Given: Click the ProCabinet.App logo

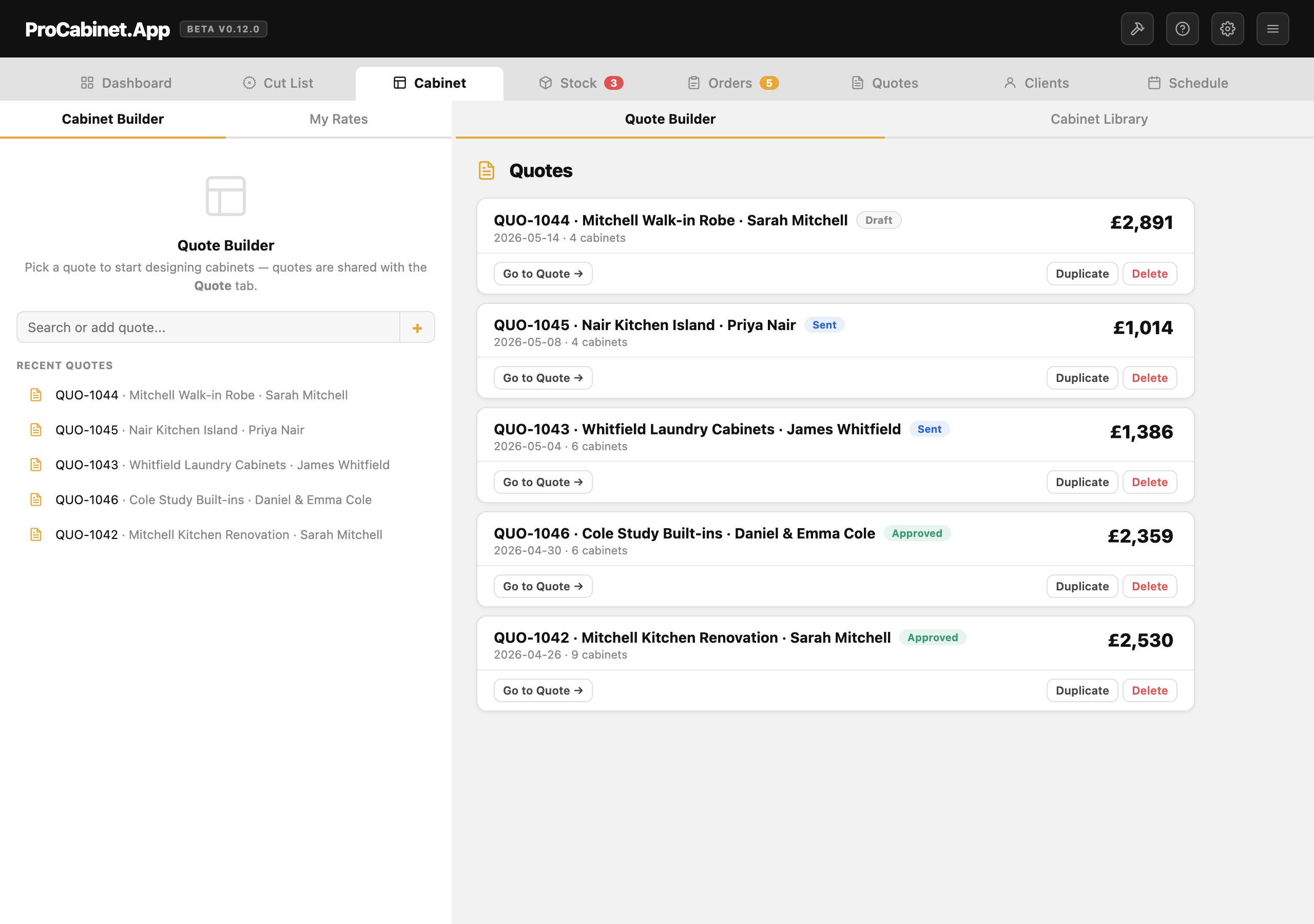Looking at the screenshot, I should click(x=98, y=29).
